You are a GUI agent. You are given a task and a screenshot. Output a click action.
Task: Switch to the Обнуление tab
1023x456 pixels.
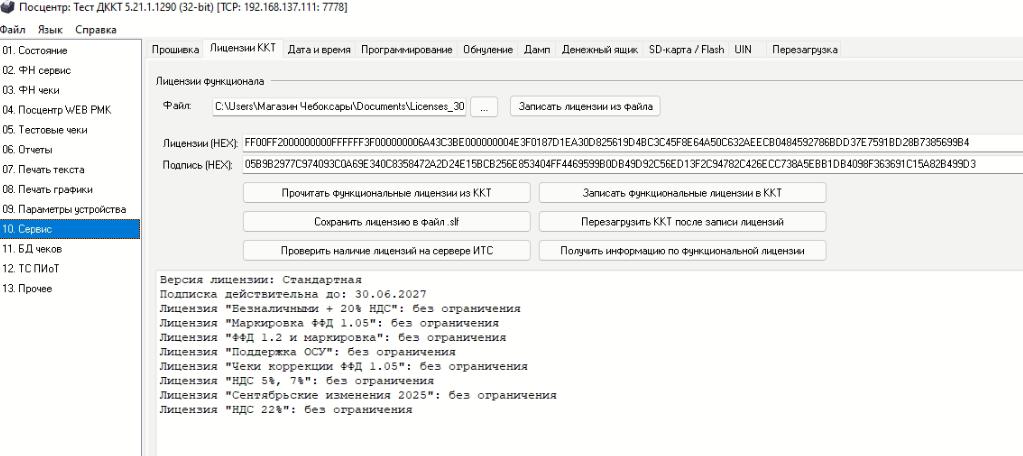[488, 50]
